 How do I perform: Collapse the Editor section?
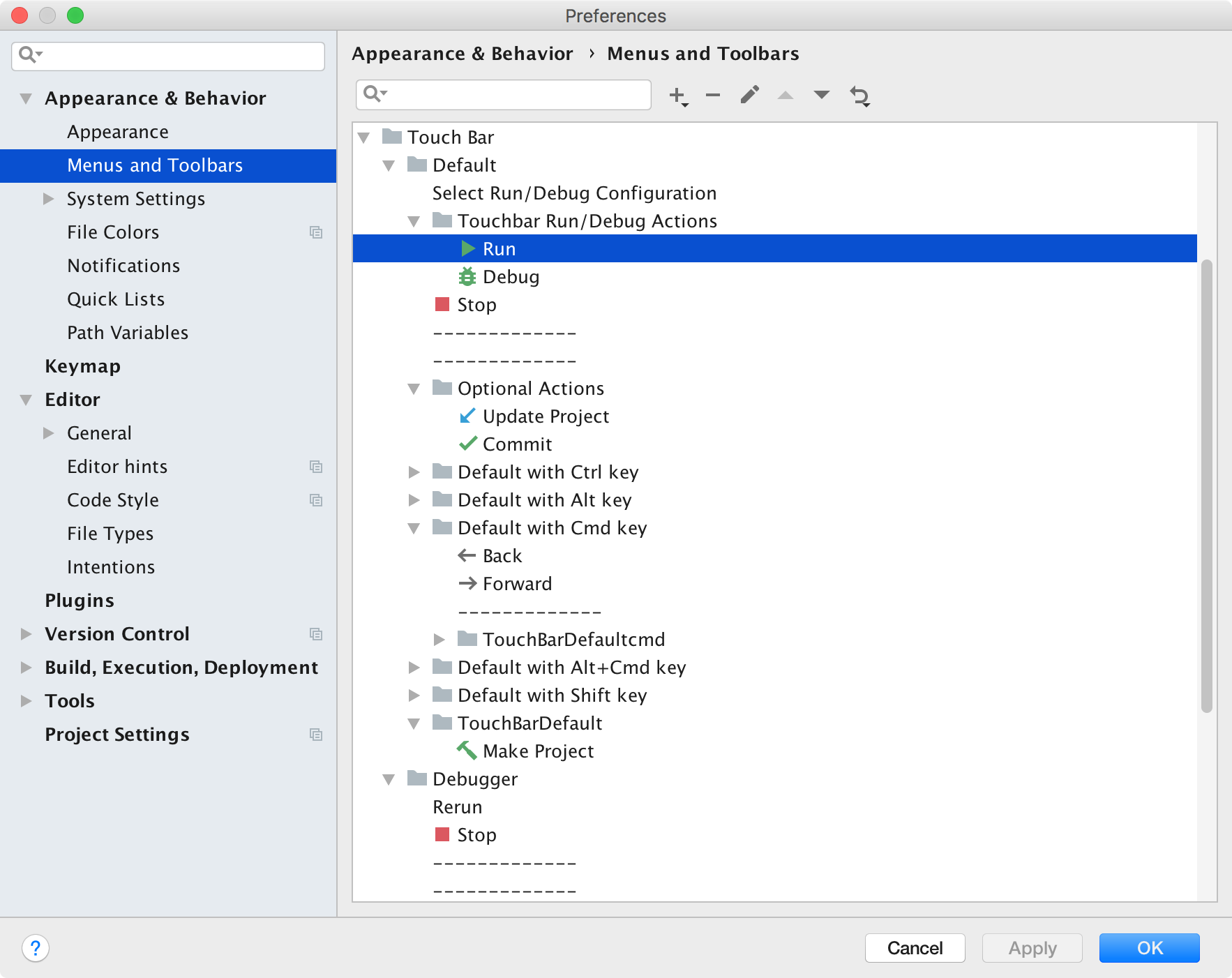[26, 400]
